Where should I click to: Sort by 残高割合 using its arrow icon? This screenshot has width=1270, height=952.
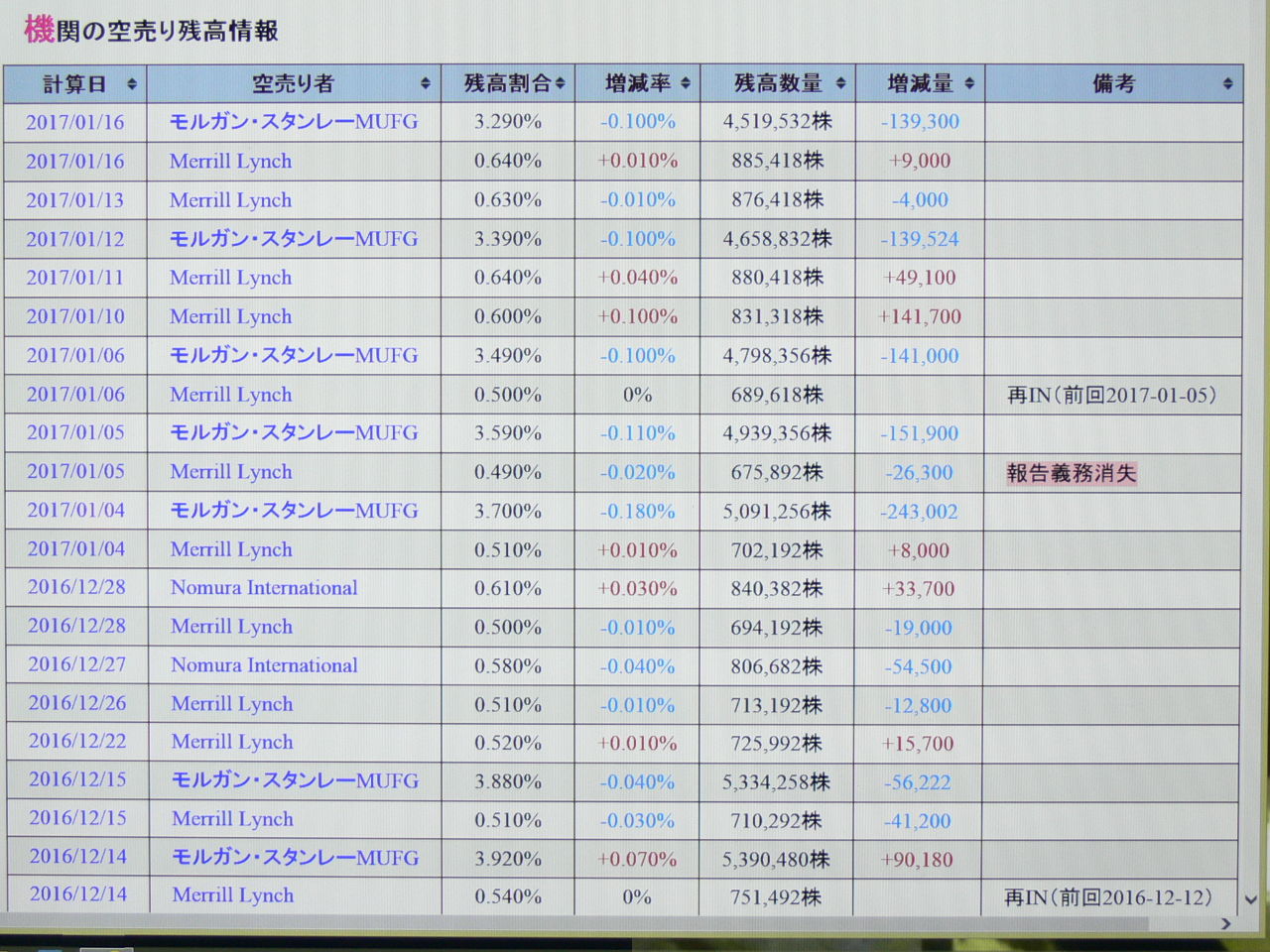point(561,84)
